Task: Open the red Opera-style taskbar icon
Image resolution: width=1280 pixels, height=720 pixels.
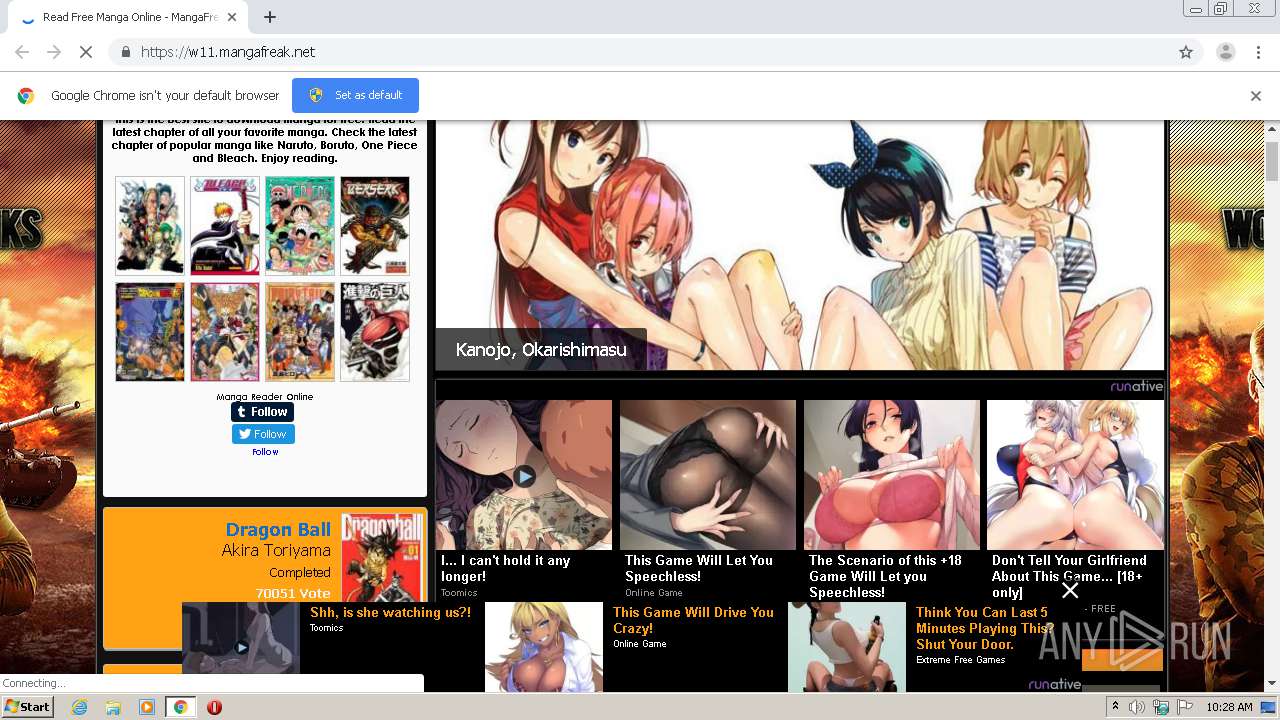Action: (214, 707)
